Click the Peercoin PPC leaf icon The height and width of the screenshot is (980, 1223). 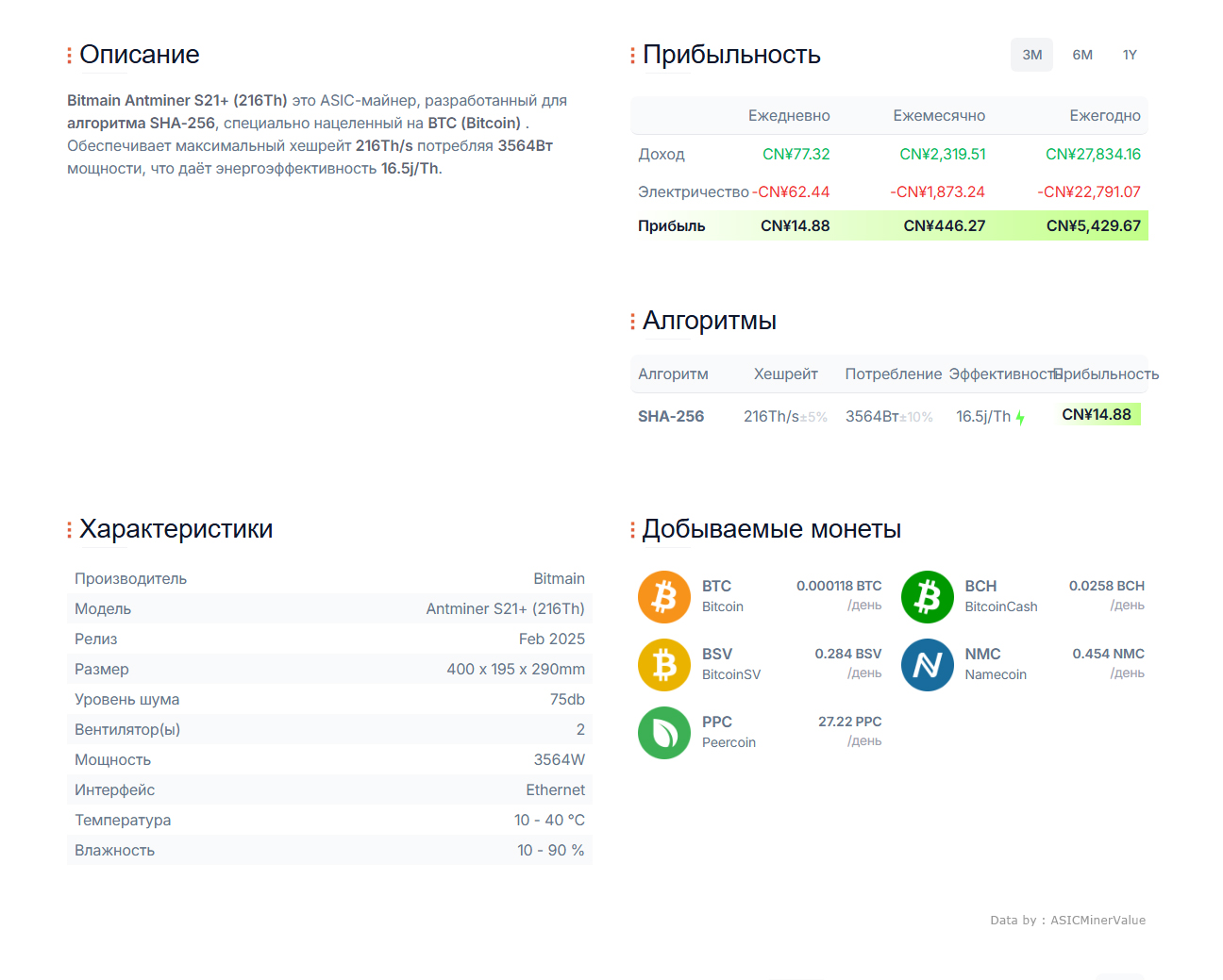tap(664, 733)
